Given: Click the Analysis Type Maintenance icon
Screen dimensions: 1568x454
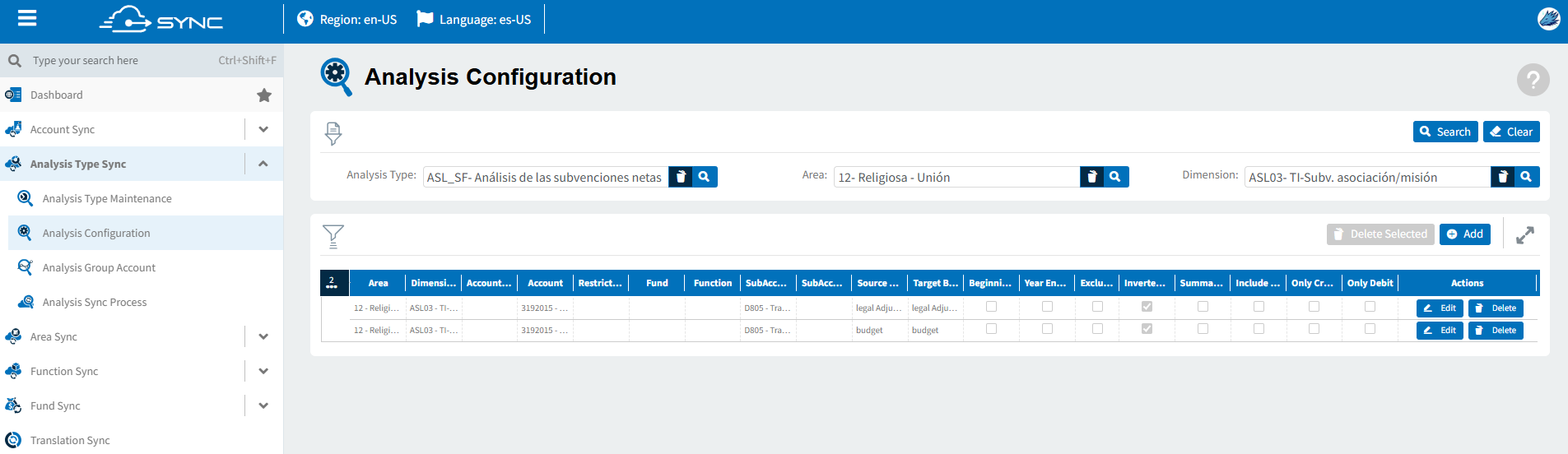Looking at the screenshot, I should [x=26, y=198].
